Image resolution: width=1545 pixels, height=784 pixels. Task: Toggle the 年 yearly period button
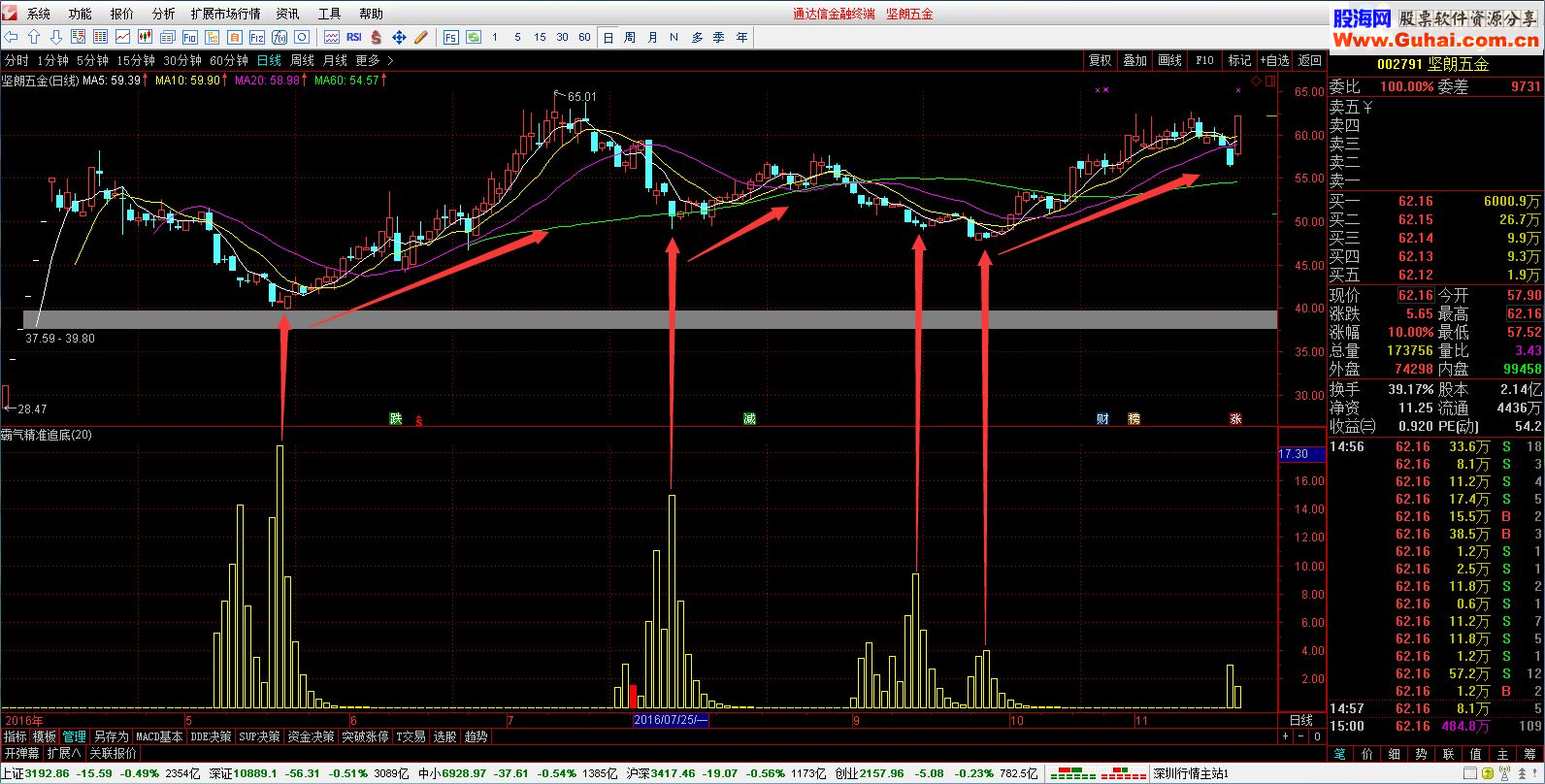741,37
